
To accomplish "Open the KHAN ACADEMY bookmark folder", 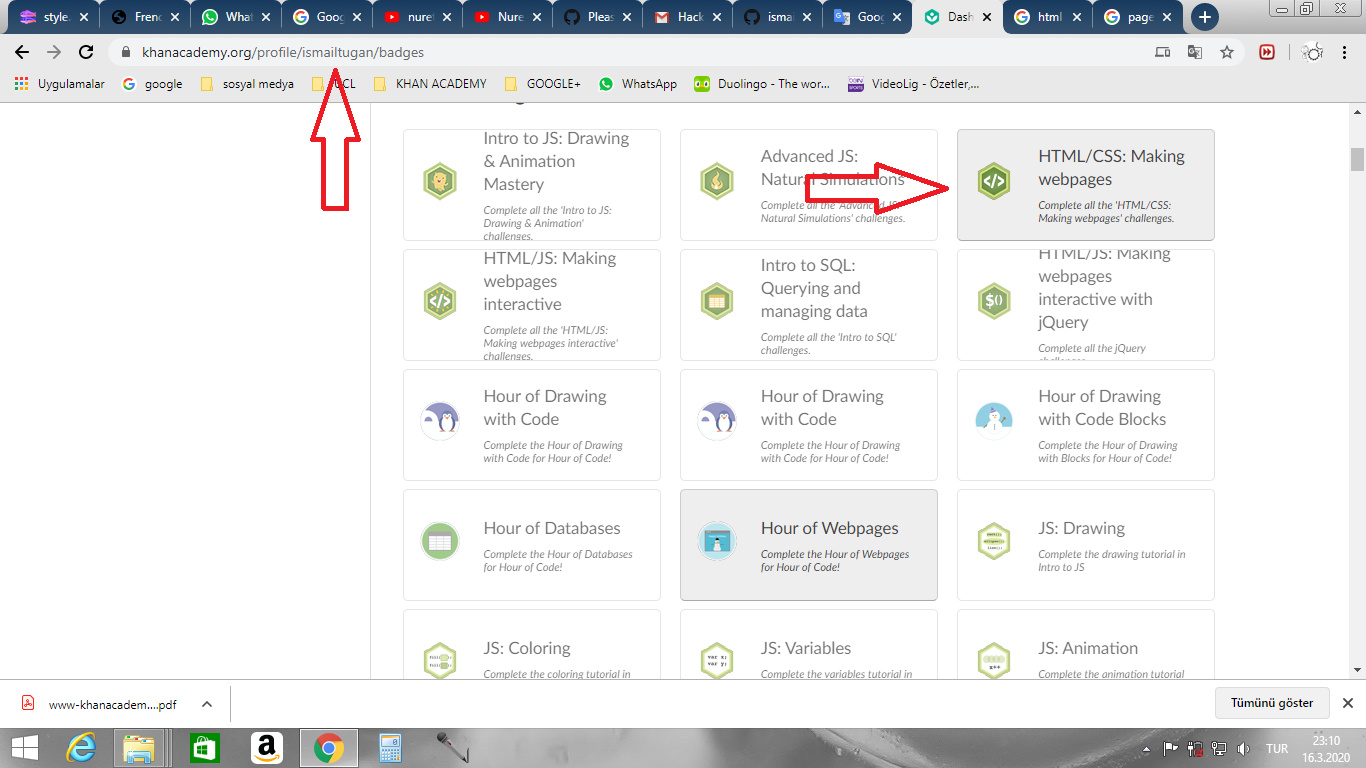I will [x=430, y=84].
